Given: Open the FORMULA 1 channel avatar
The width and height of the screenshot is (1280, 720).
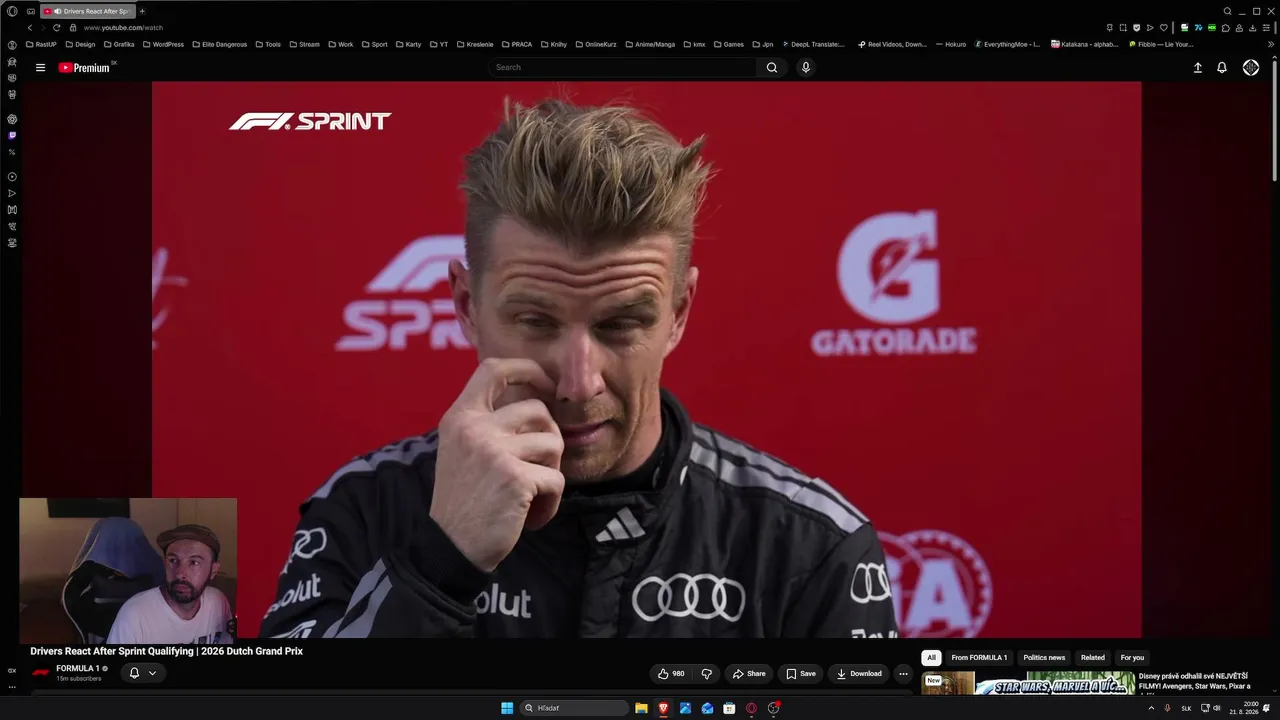Looking at the screenshot, I should tap(41, 673).
